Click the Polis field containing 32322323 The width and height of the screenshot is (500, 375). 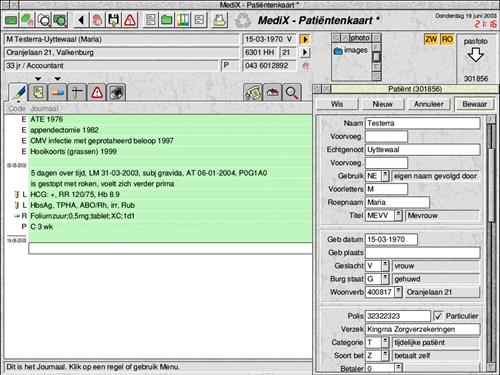pos(398,316)
